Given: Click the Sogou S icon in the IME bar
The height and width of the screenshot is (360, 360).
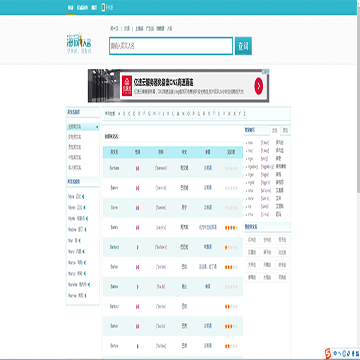Looking at the screenshot, I should (328, 352).
